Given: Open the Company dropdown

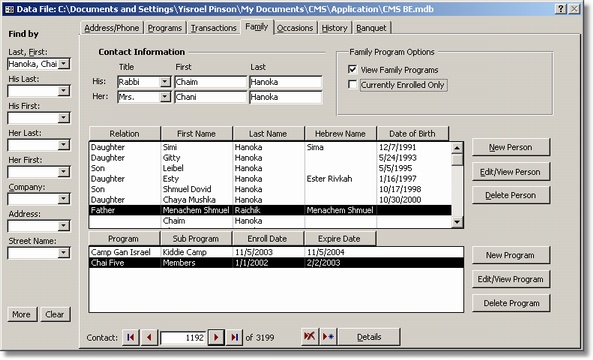Looking at the screenshot, I should (x=64, y=199).
